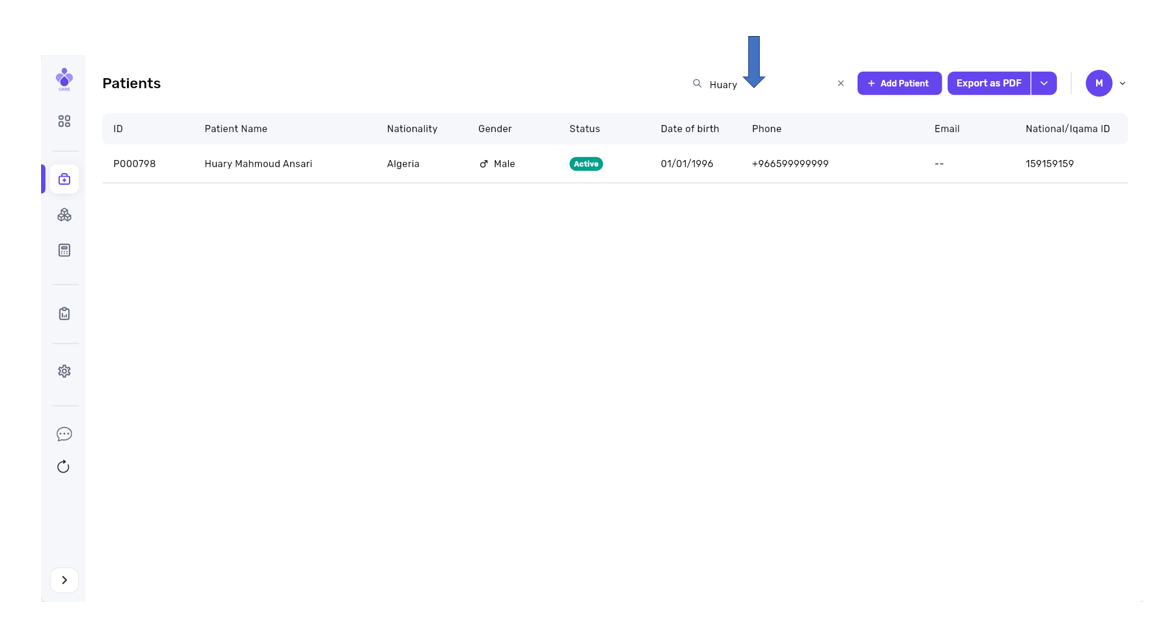The height and width of the screenshot is (636, 1172).
Task: Open the settings gear icon
Action: point(64,371)
